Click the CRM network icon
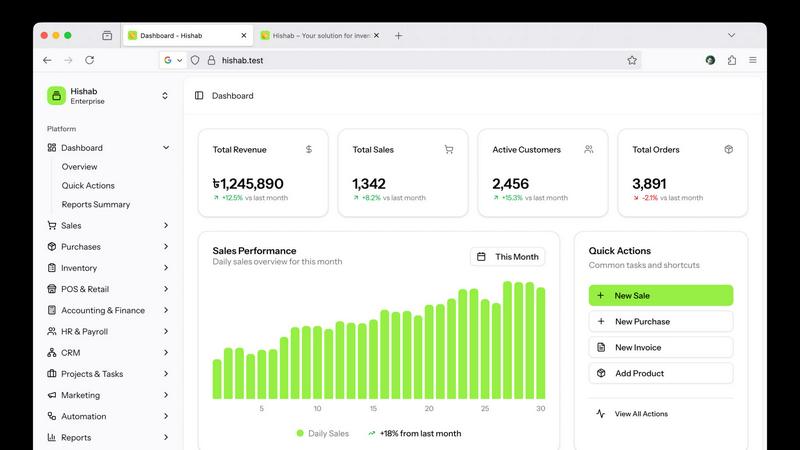The width and height of the screenshot is (800, 450). [52, 353]
